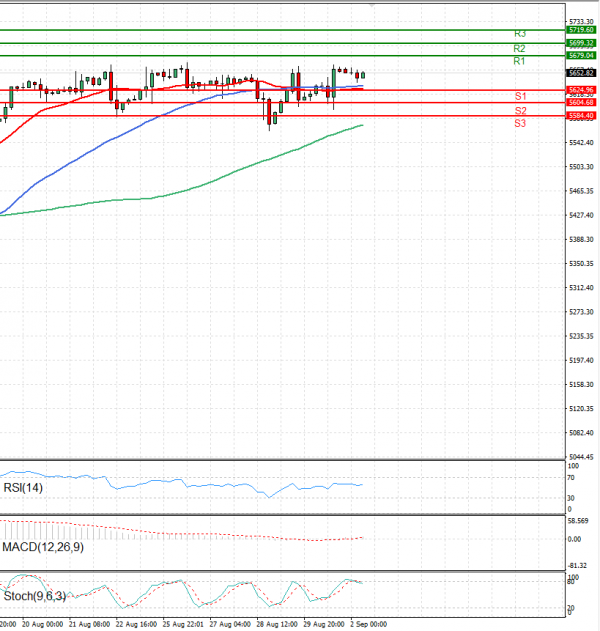Image resolution: width=600 pixels, height=631 pixels.
Task: Click the 21 Aug 08:00 time label
Action: pos(89,625)
